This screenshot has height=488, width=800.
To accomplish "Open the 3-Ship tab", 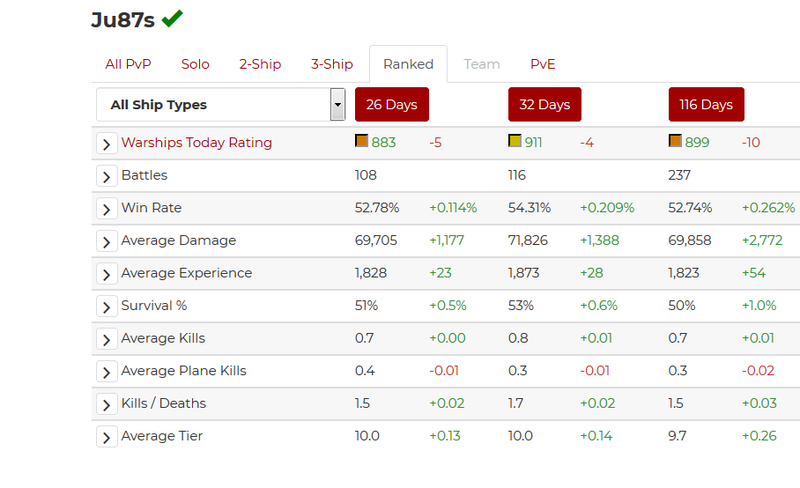I will [x=331, y=64].
